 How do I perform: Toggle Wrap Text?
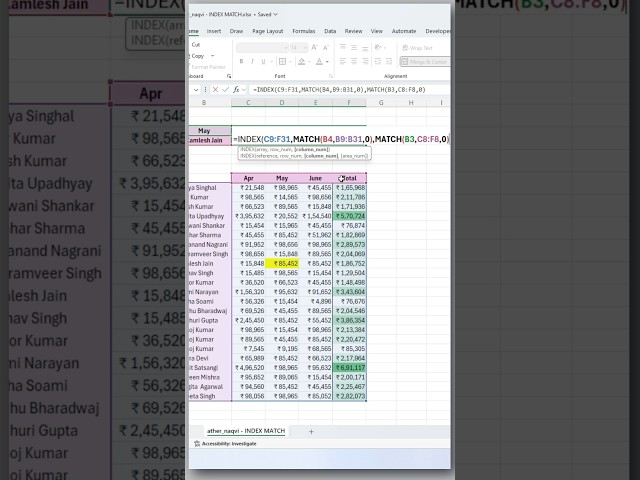click(417, 48)
